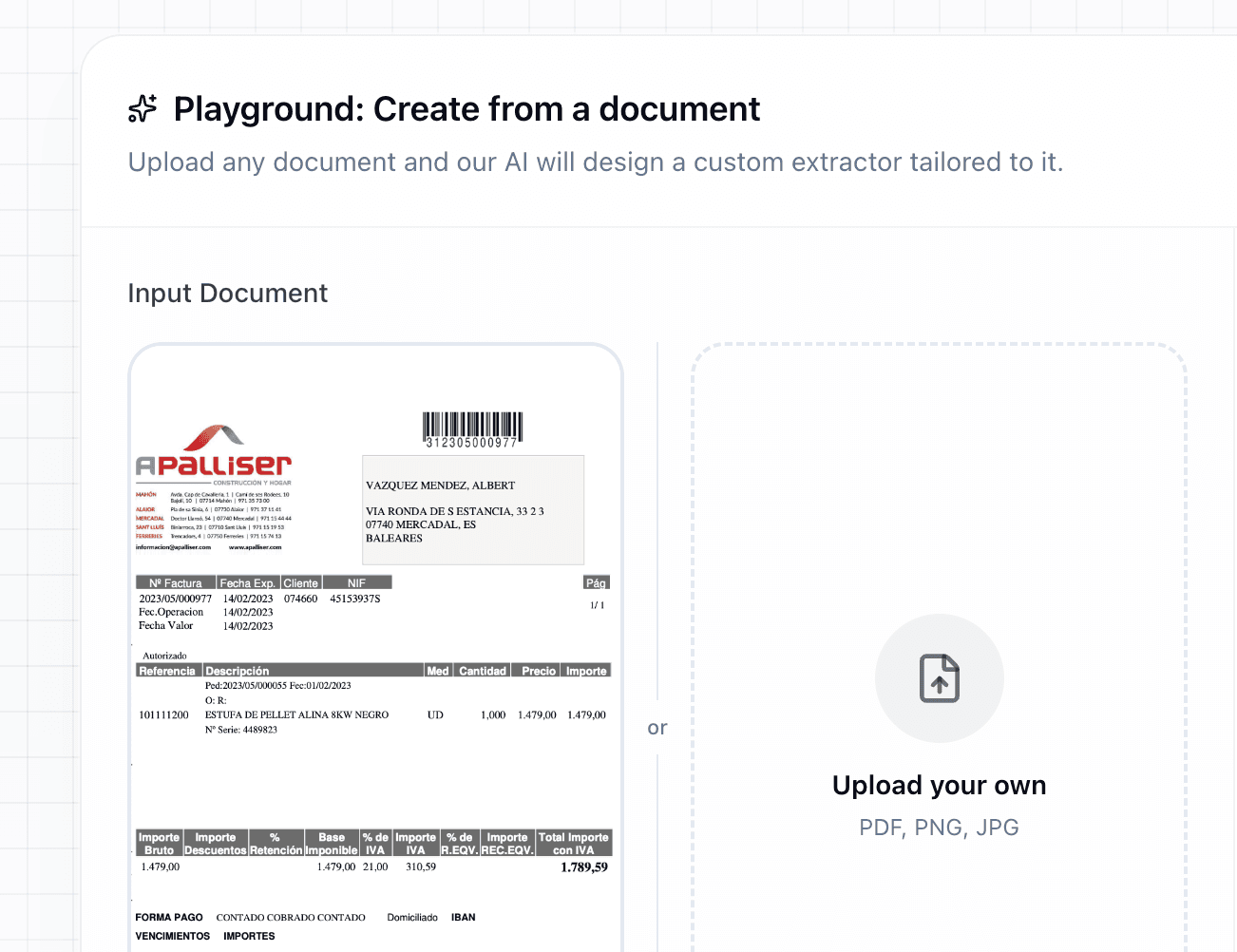Click the Apalliser logo in the invoice
Screen dimensions: 1237x952
[214, 466]
